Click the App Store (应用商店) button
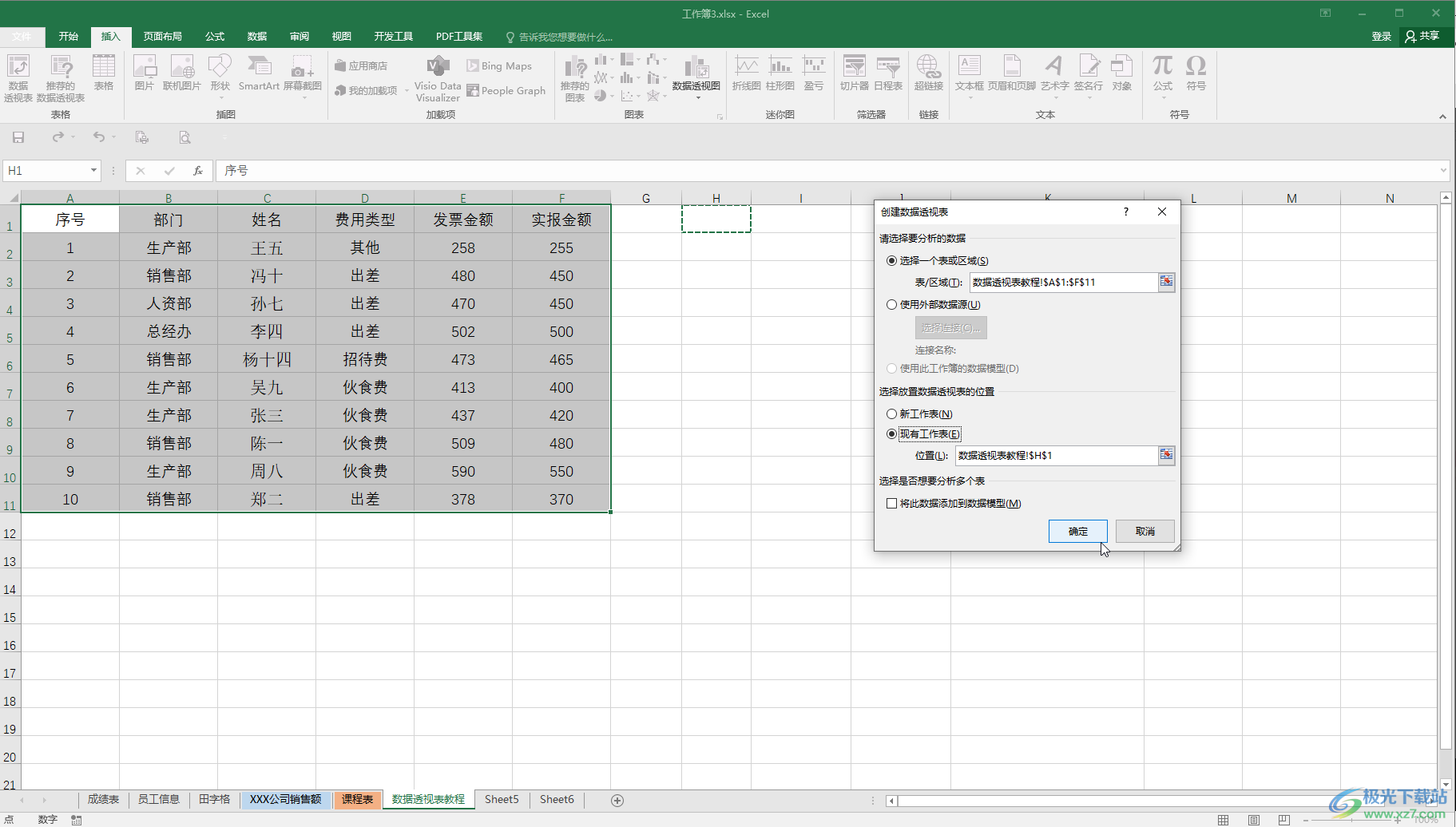 362,66
